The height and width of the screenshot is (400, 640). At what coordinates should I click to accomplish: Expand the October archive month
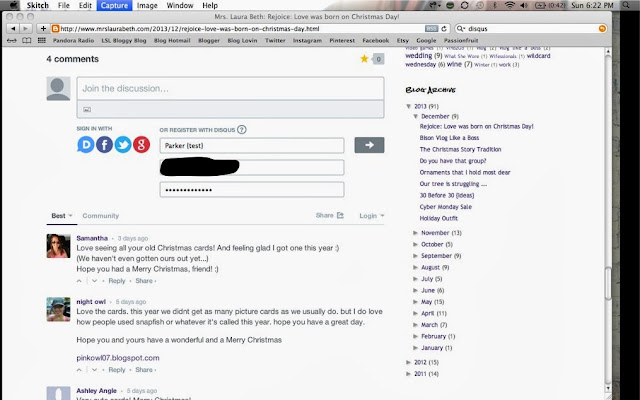pyautogui.click(x=416, y=244)
